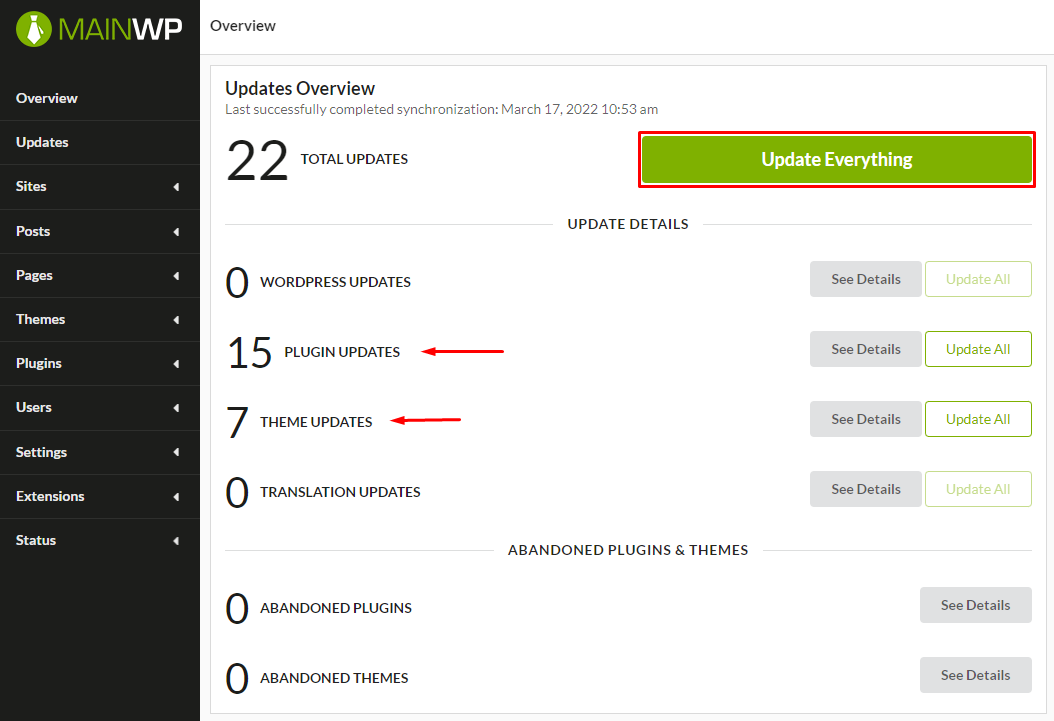Image resolution: width=1054 pixels, height=721 pixels.
Task: Expand the Settings submenu arrow
Action: coord(176,452)
